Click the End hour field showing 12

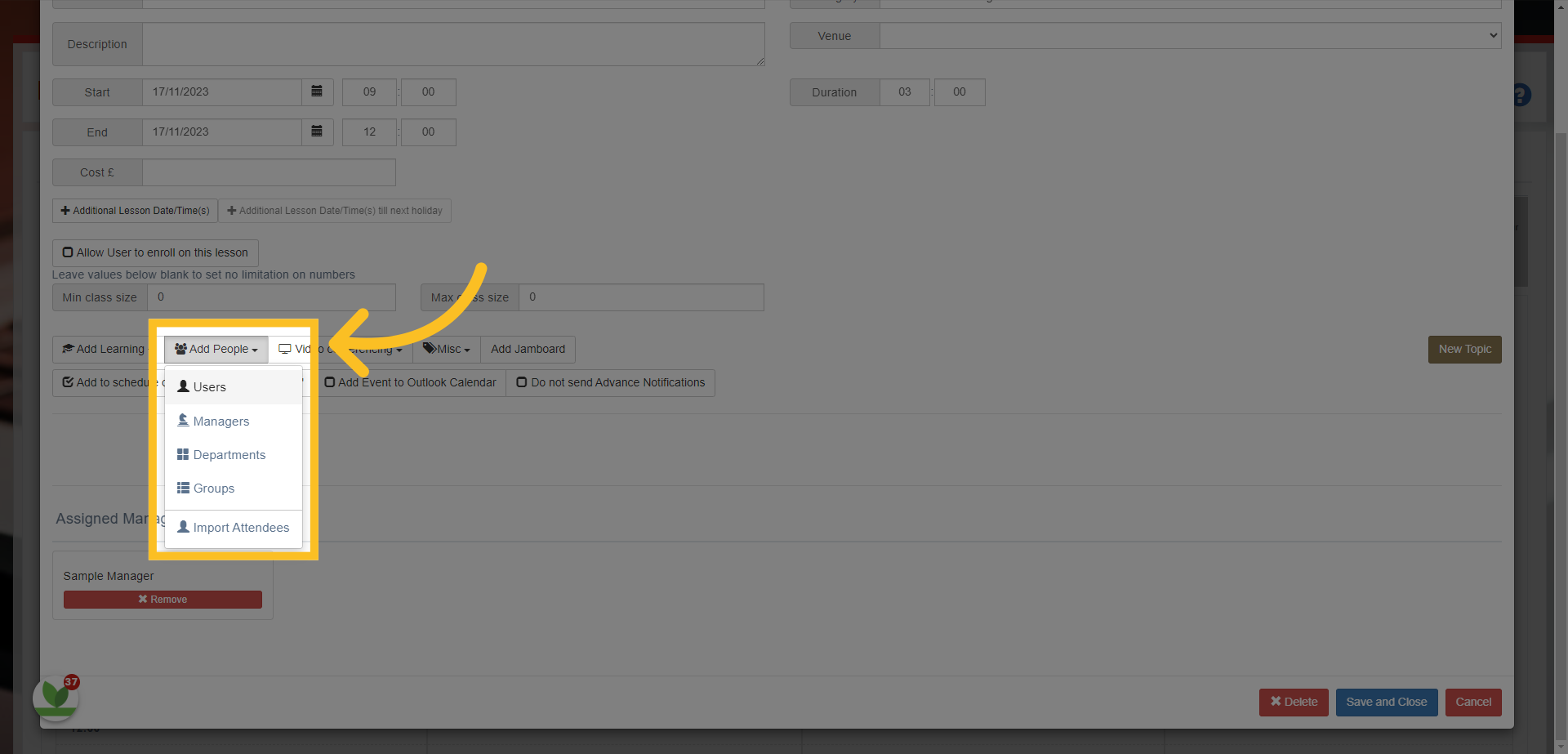coord(369,132)
